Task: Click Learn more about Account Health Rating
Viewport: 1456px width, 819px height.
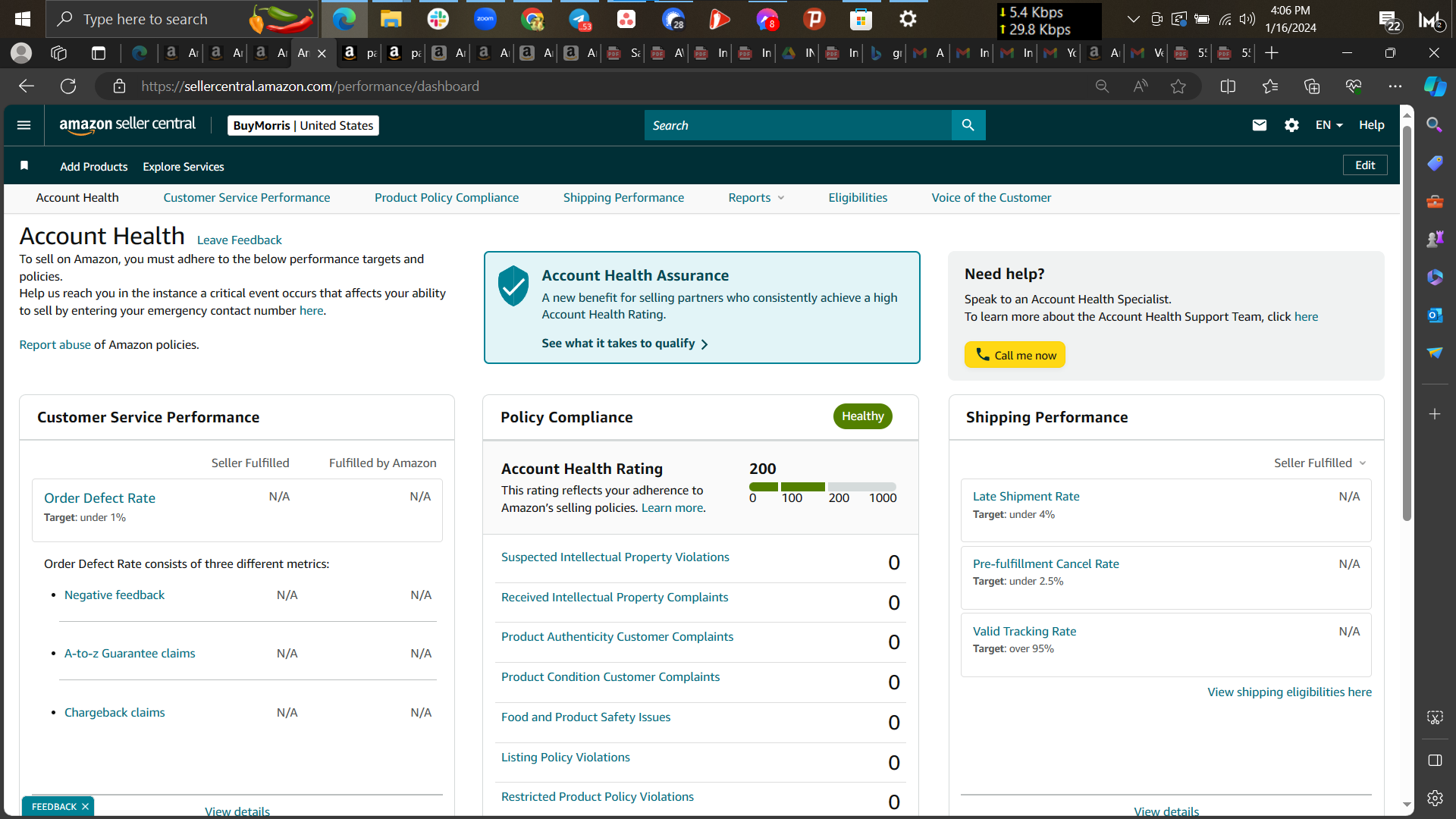Action: click(672, 508)
